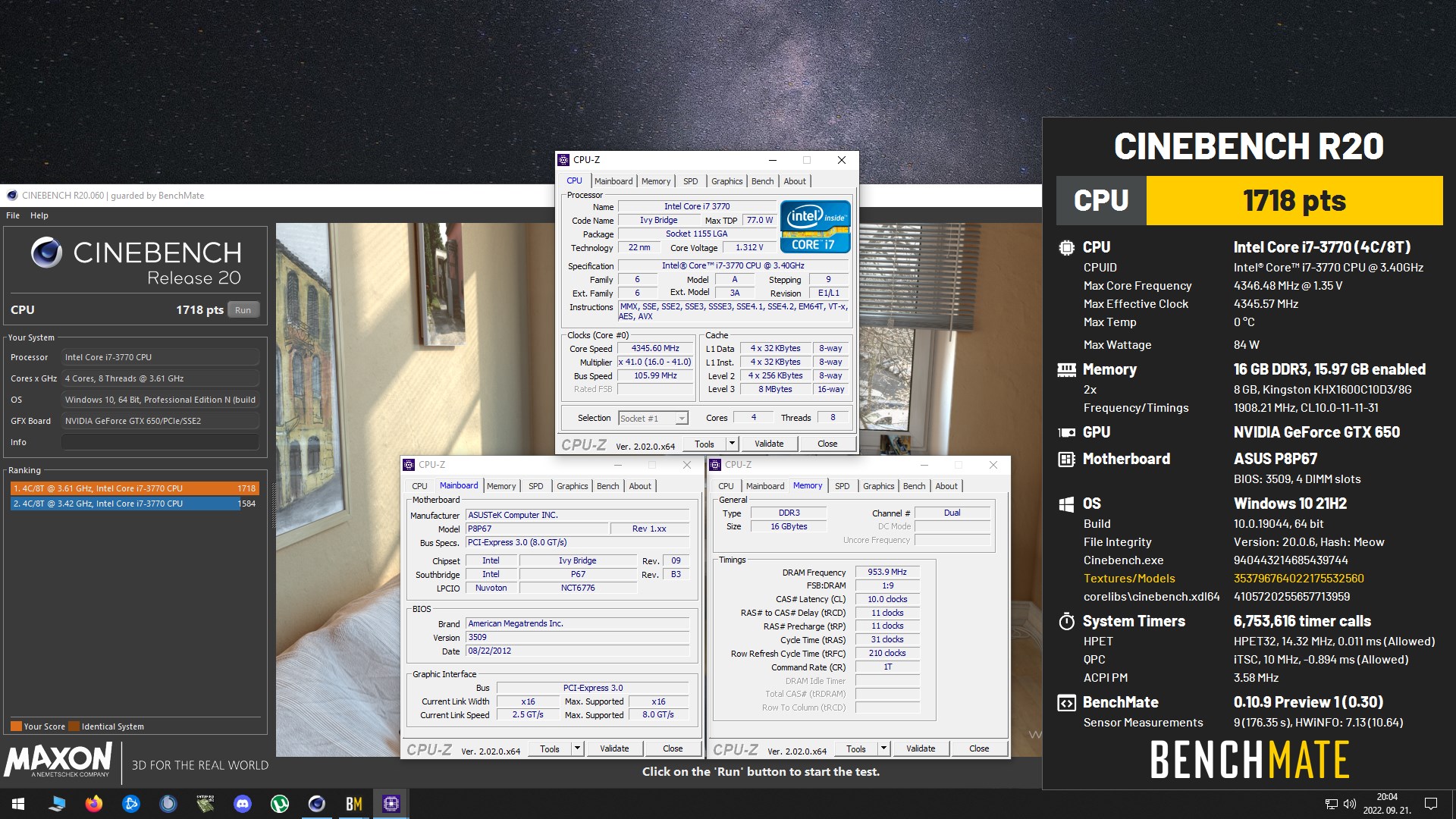Open the blue circular app in the taskbar
The height and width of the screenshot is (819, 1456).
click(x=168, y=804)
